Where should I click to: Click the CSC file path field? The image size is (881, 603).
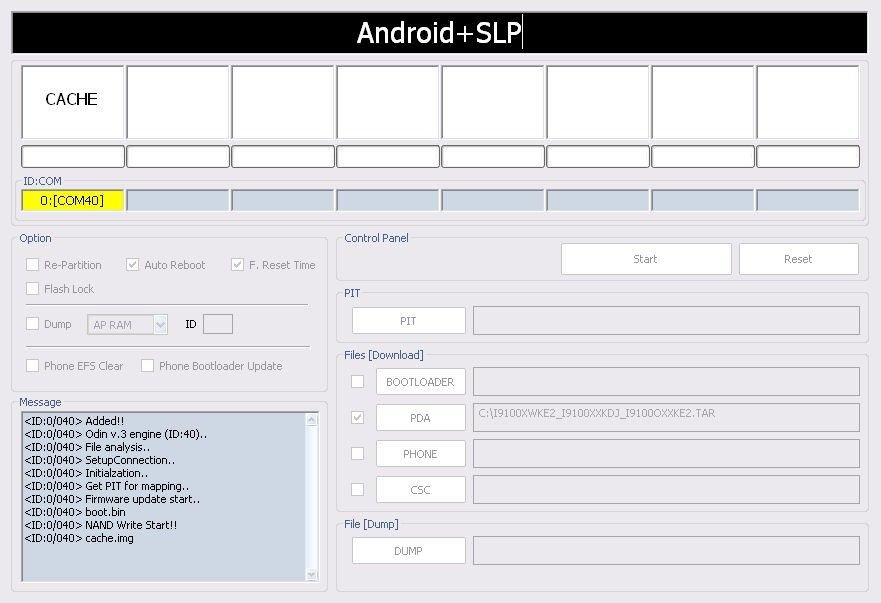pyautogui.click(x=666, y=489)
